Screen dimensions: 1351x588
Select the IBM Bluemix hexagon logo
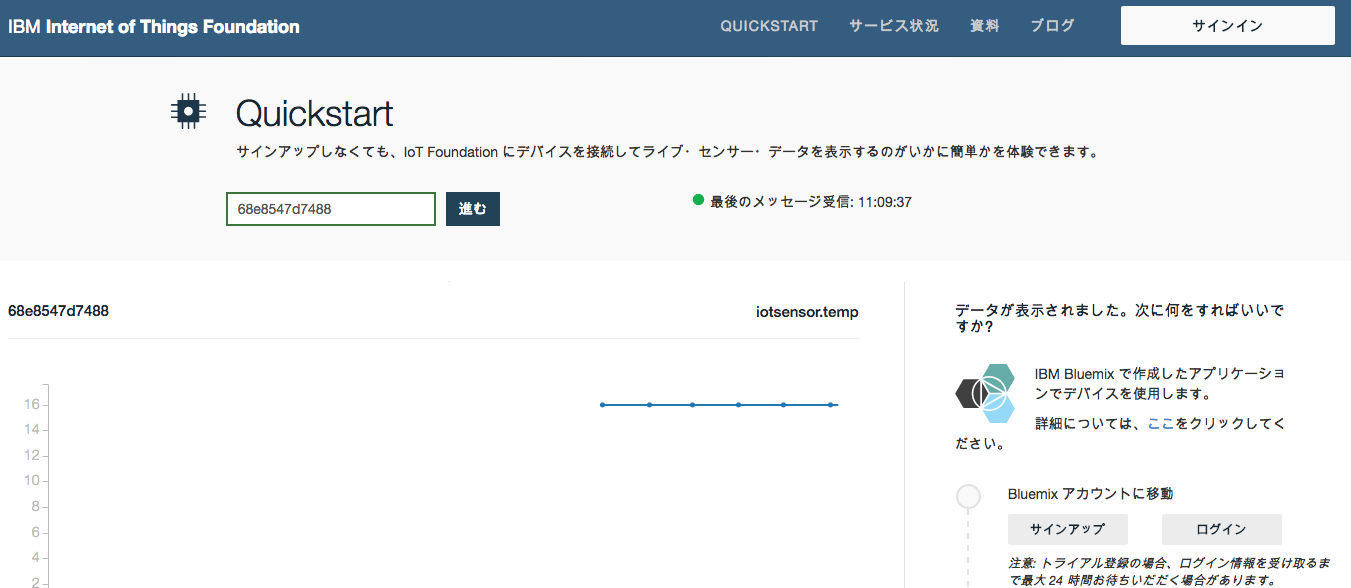(x=984, y=394)
